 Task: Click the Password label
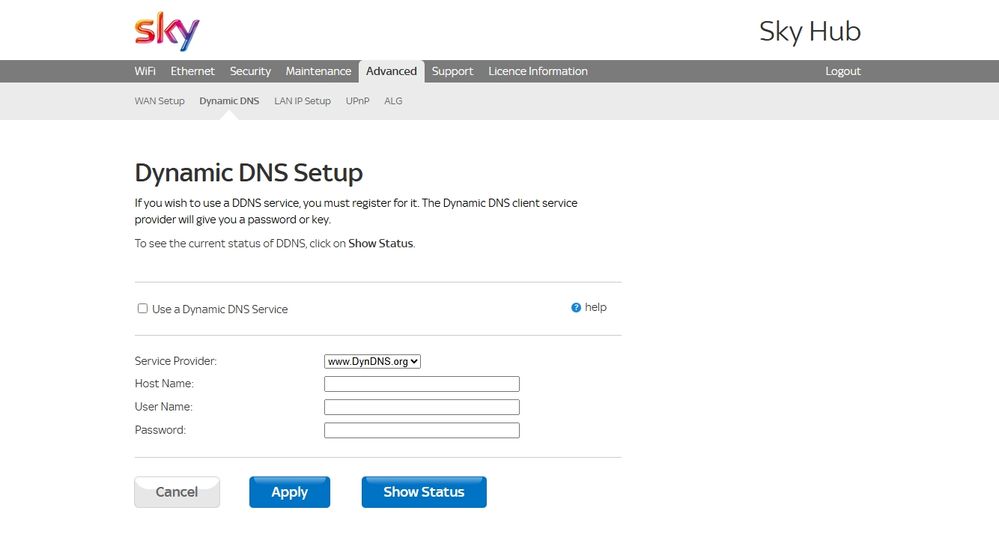pos(161,430)
